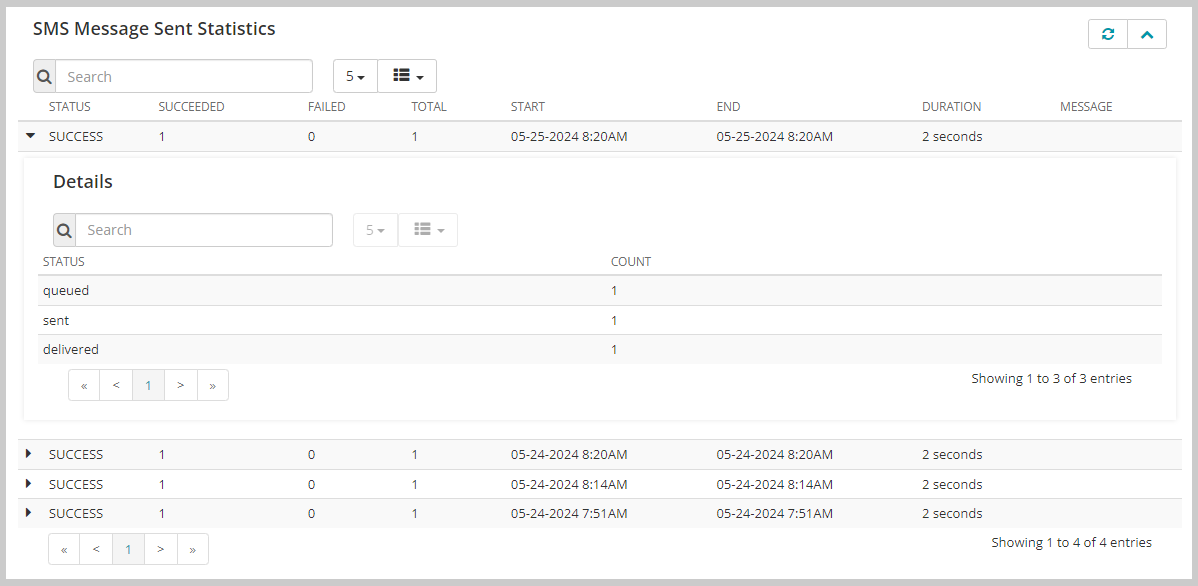
Task: Expand the 05-24-2024 8:20AM SUCCESS row
Action: click(29, 454)
